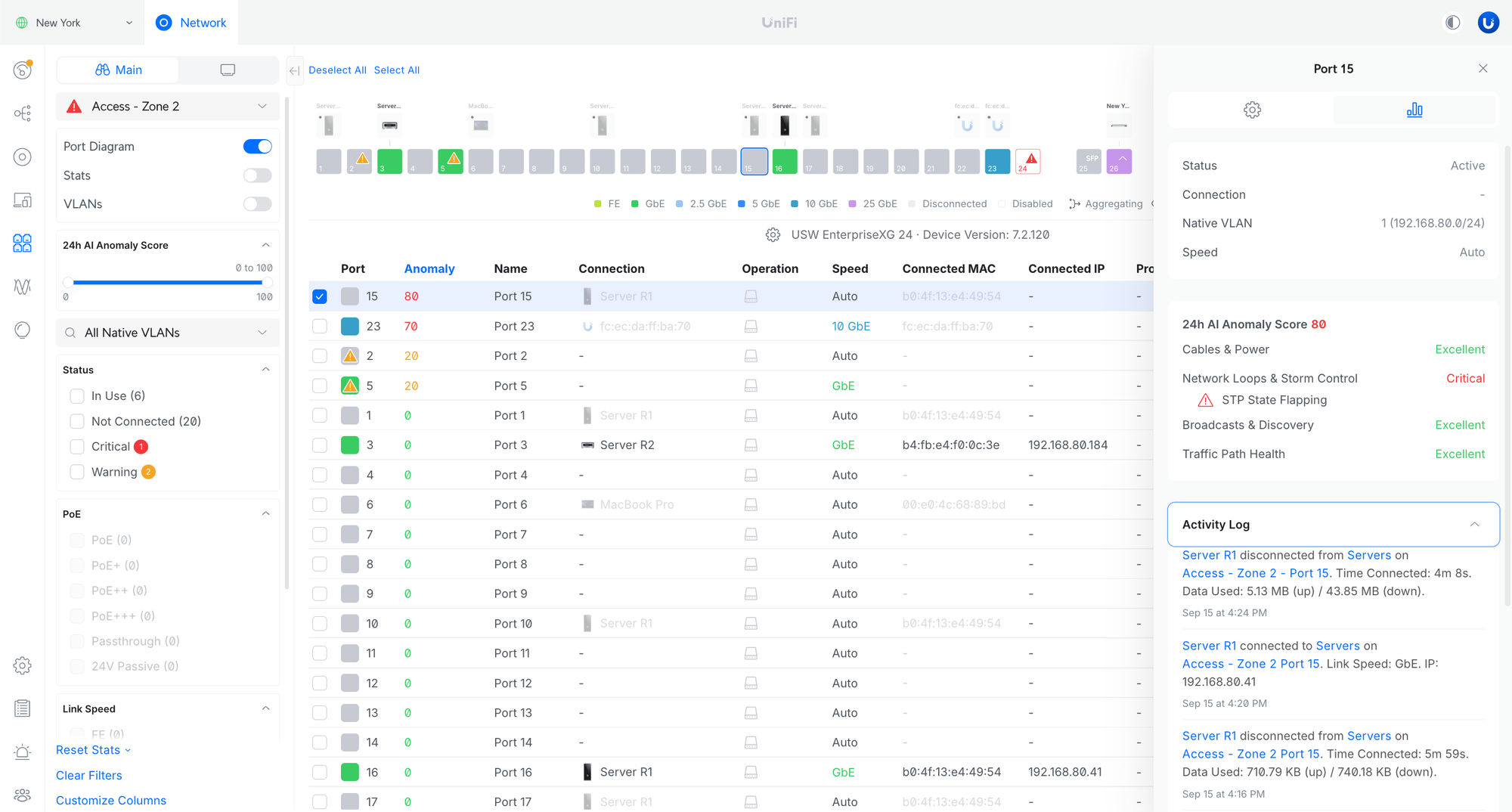Switch to the Main tab
This screenshot has width=1512, height=812.
(119, 70)
